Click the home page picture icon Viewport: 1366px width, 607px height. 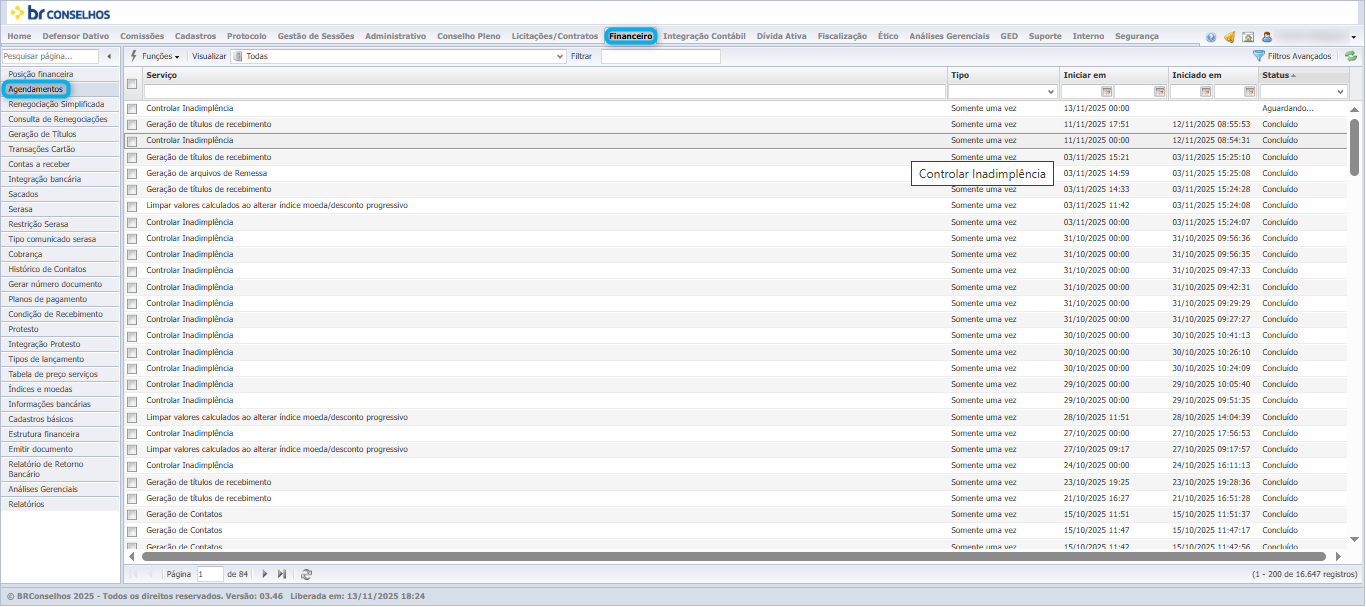[x=1248, y=37]
